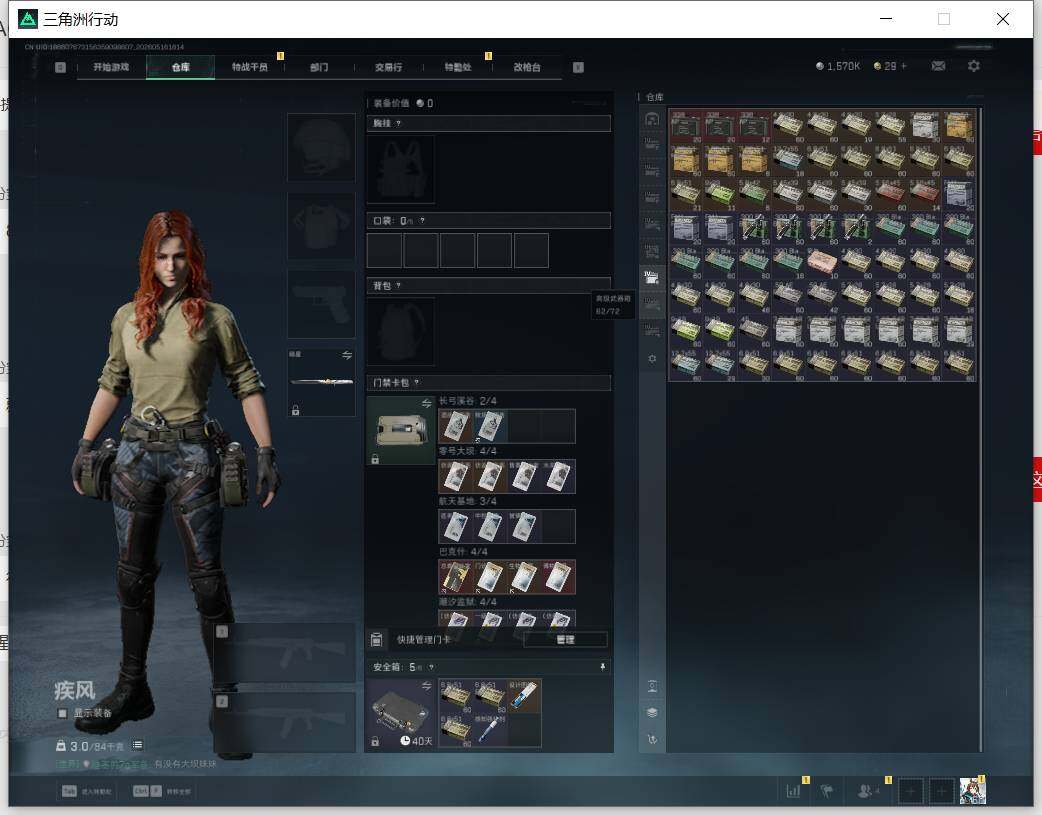Swap the keycard case via arrows icon
The image size is (1042, 815).
[x=427, y=404]
